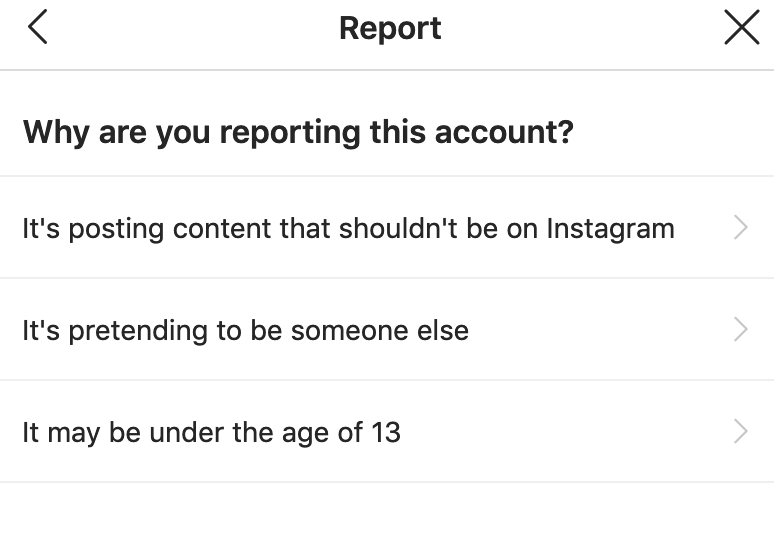Click chevron beside posting content option

pos(741,228)
